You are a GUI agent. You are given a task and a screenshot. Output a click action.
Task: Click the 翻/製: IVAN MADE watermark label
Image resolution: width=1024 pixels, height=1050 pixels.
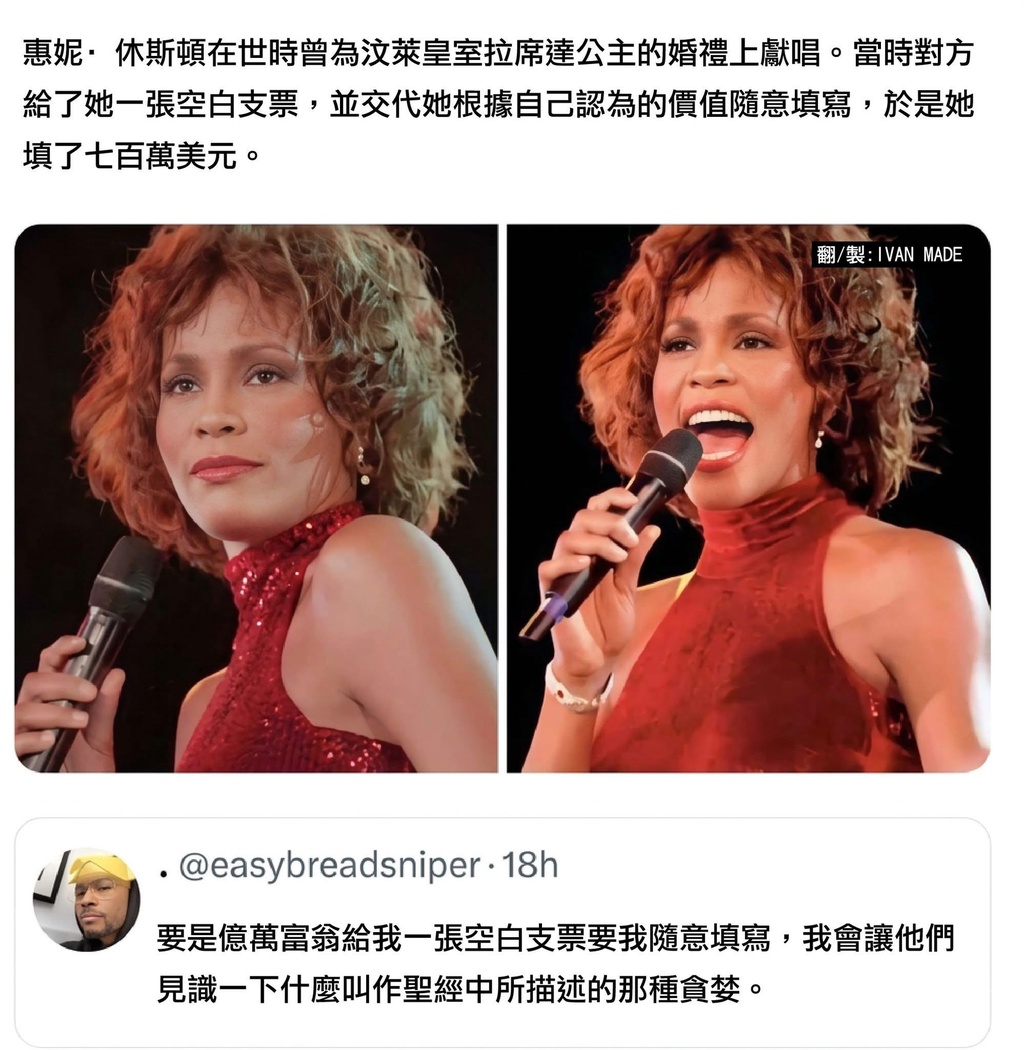(888, 254)
